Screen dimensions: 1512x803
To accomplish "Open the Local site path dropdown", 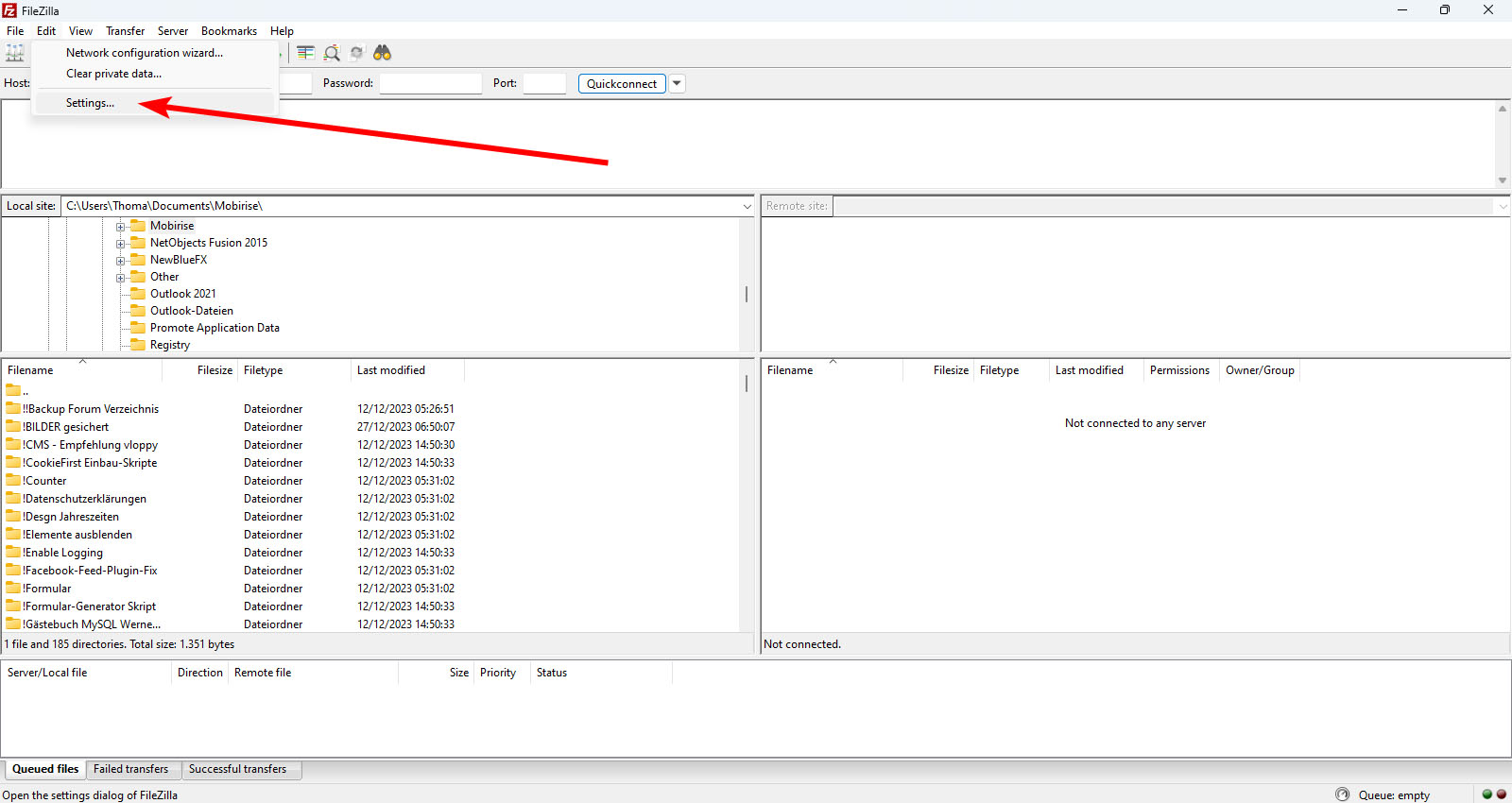I will coord(747,206).
